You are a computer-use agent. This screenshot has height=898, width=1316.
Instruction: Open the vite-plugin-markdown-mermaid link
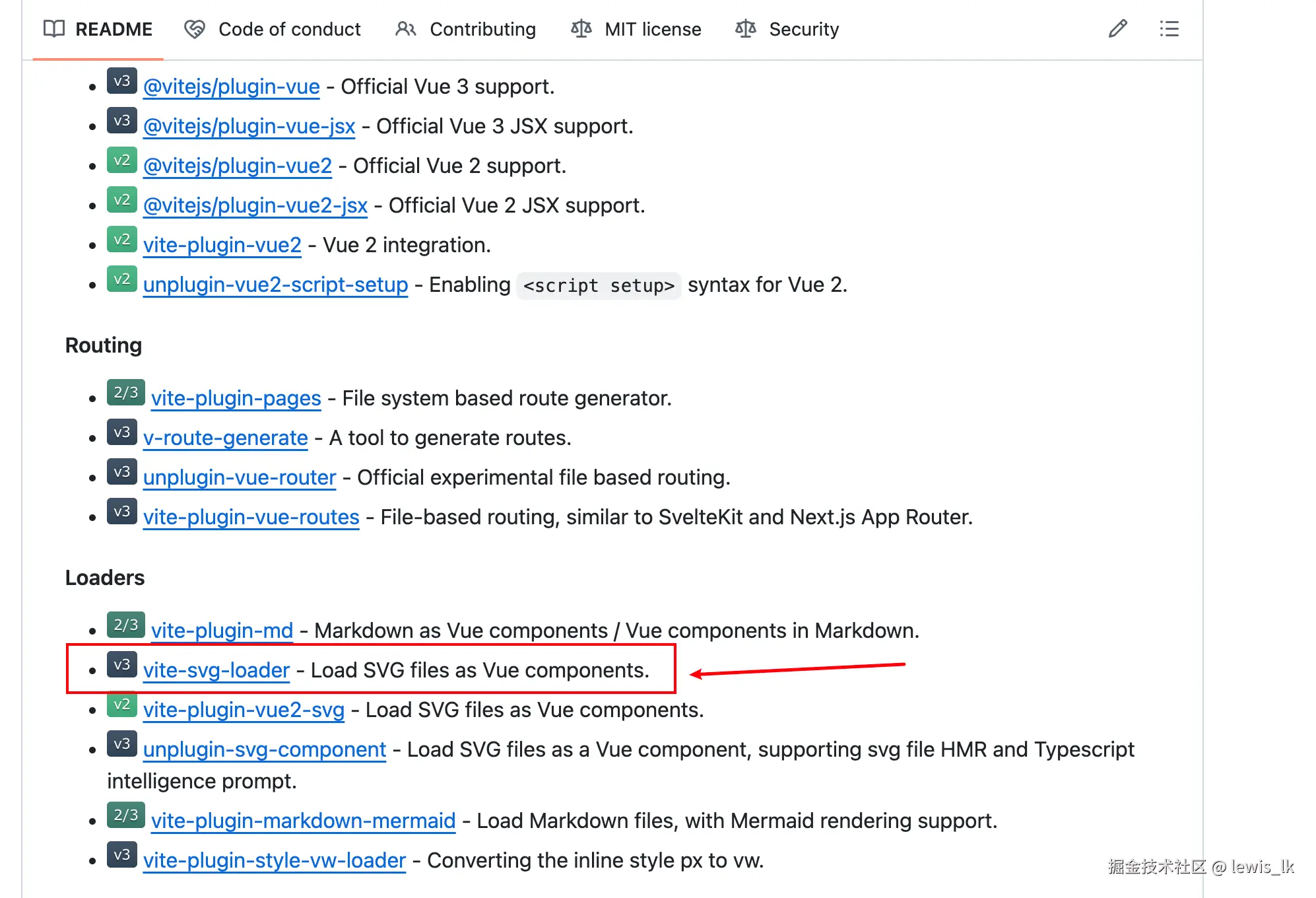(303, 821)
